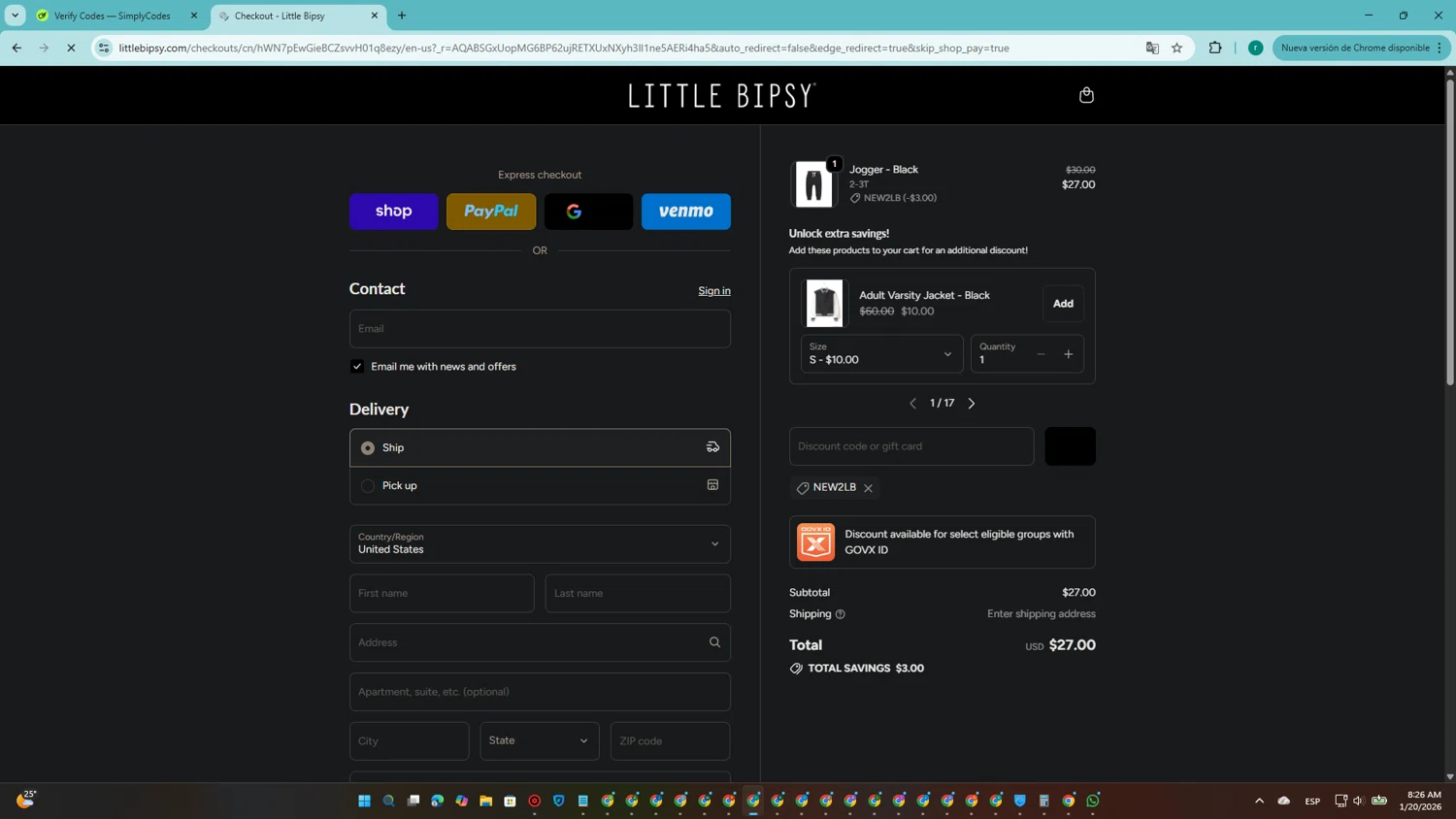Click the Little Bipsy logo

721,95
